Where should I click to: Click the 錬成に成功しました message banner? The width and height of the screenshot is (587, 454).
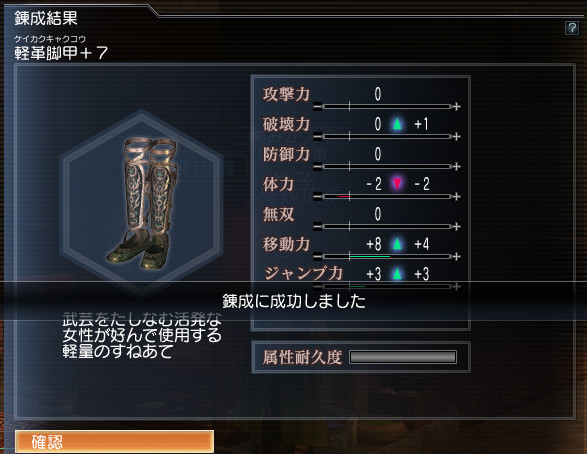294,301
